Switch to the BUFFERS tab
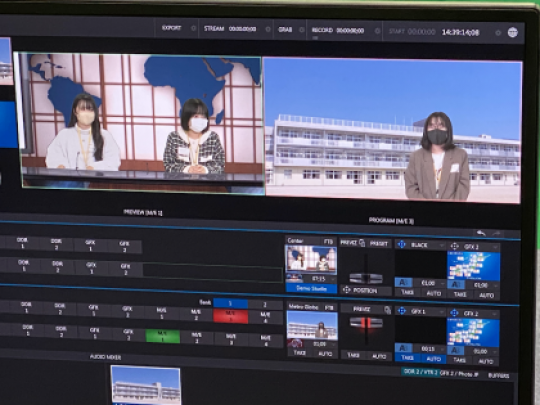The height and width of the screenshot is (405, 540). pos(499,376)
